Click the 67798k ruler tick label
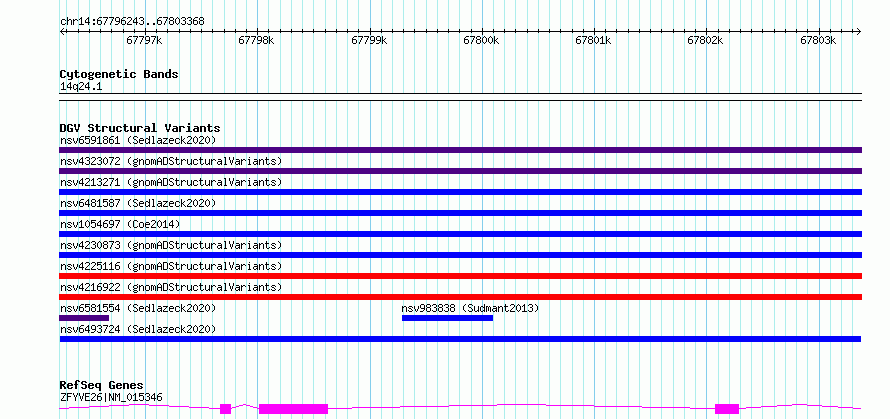 [x=257, y=41]
